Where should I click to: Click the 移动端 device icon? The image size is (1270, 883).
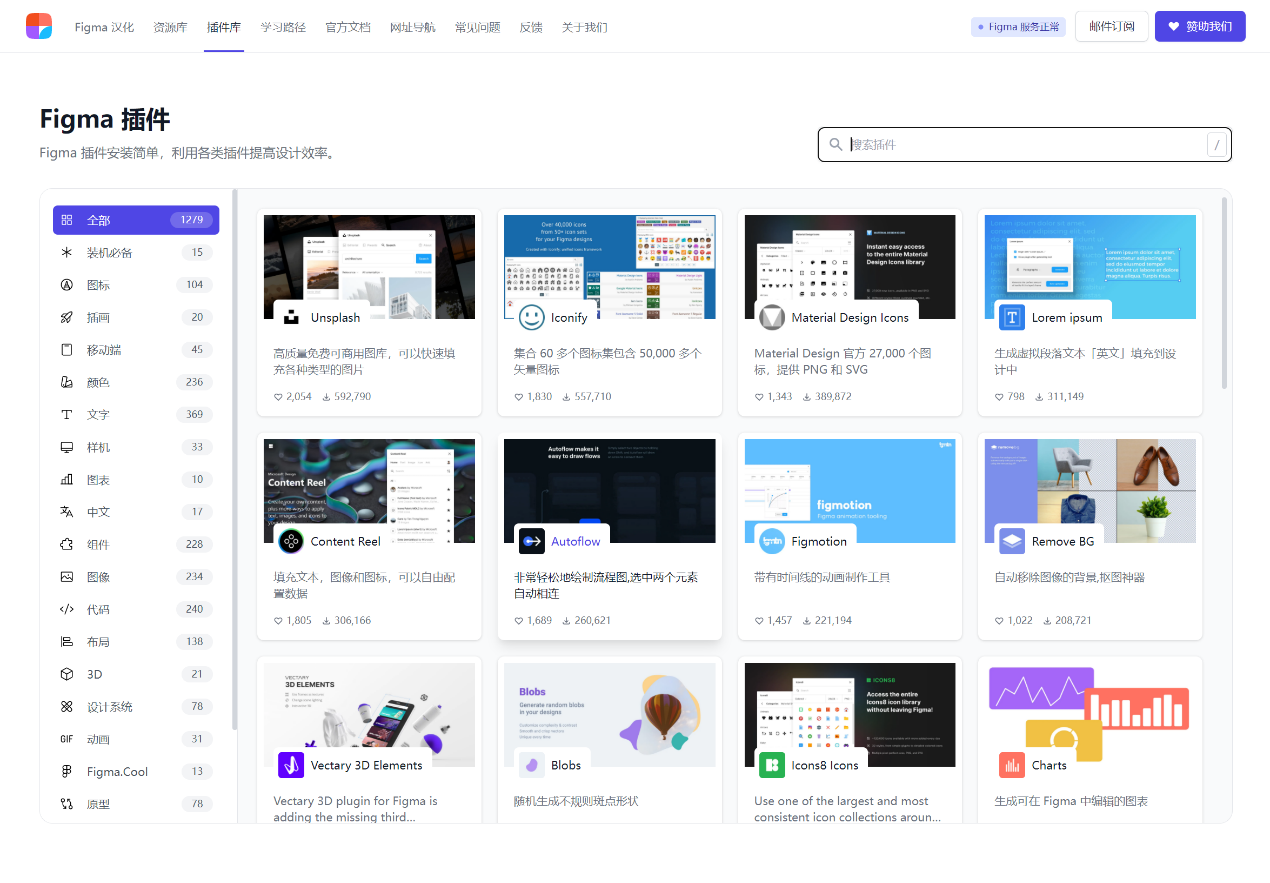(67, 350)
